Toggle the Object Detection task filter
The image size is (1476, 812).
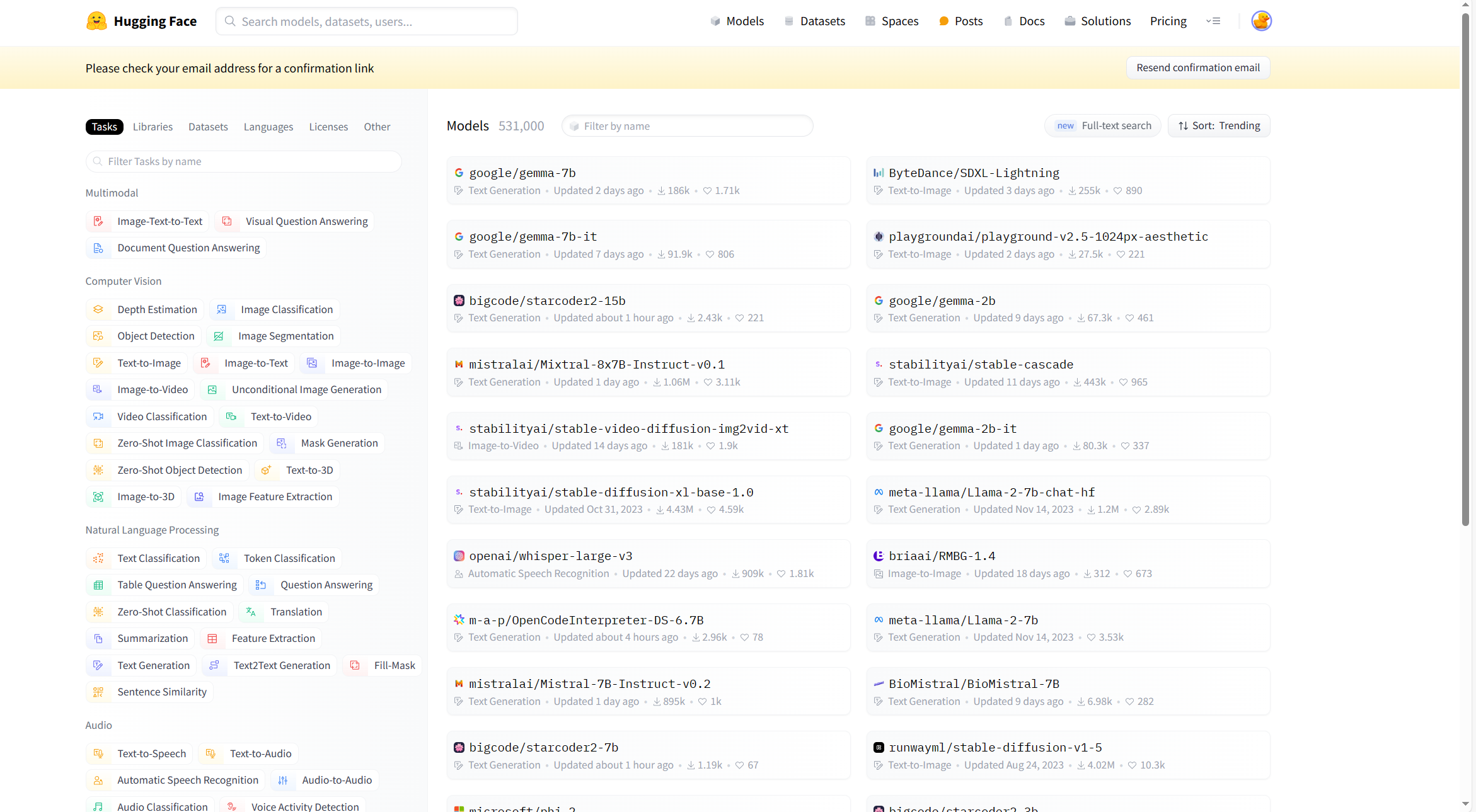[144, 336]
